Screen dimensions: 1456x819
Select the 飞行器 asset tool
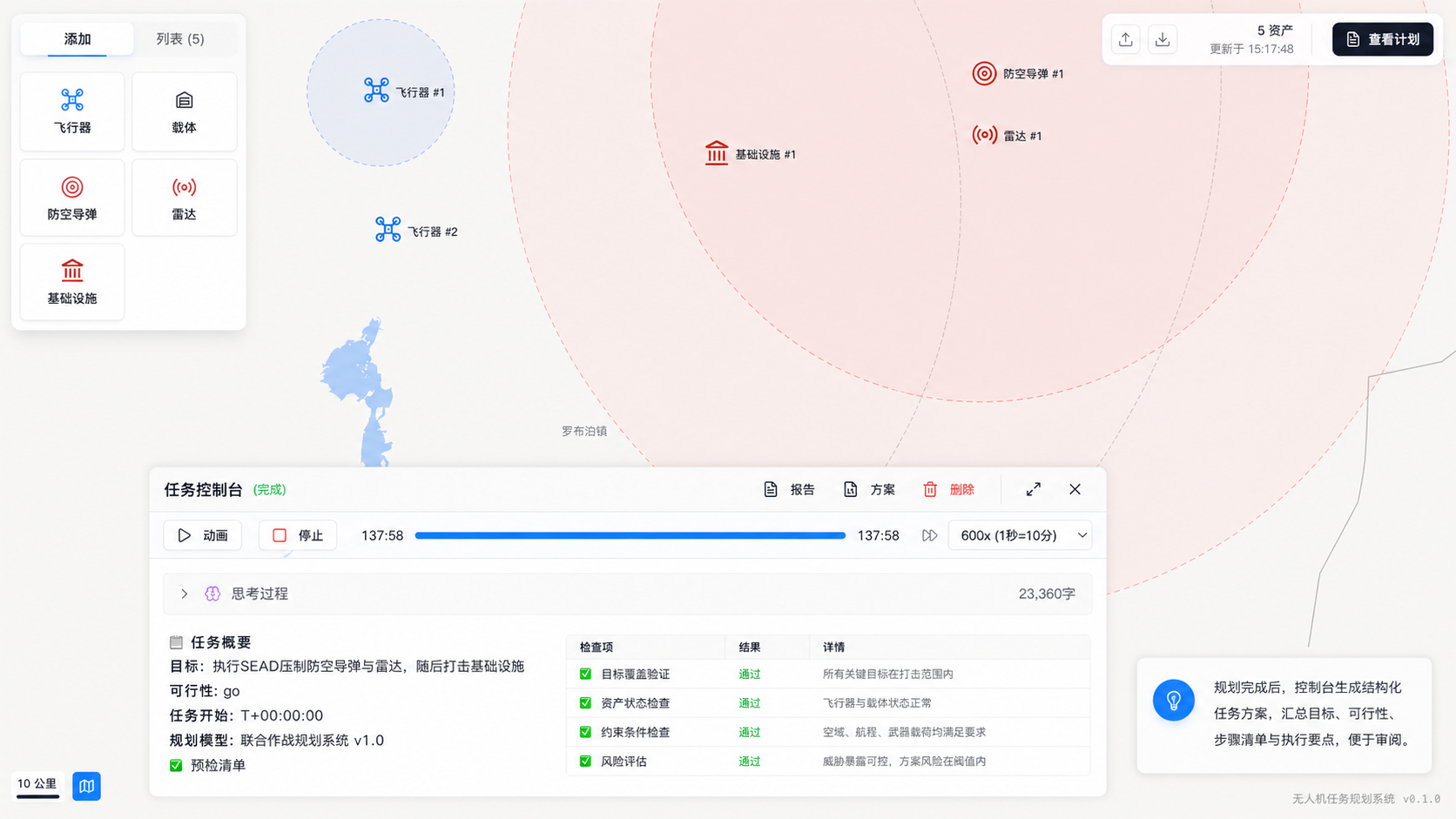pyautogui.click(x=71, y=111)
